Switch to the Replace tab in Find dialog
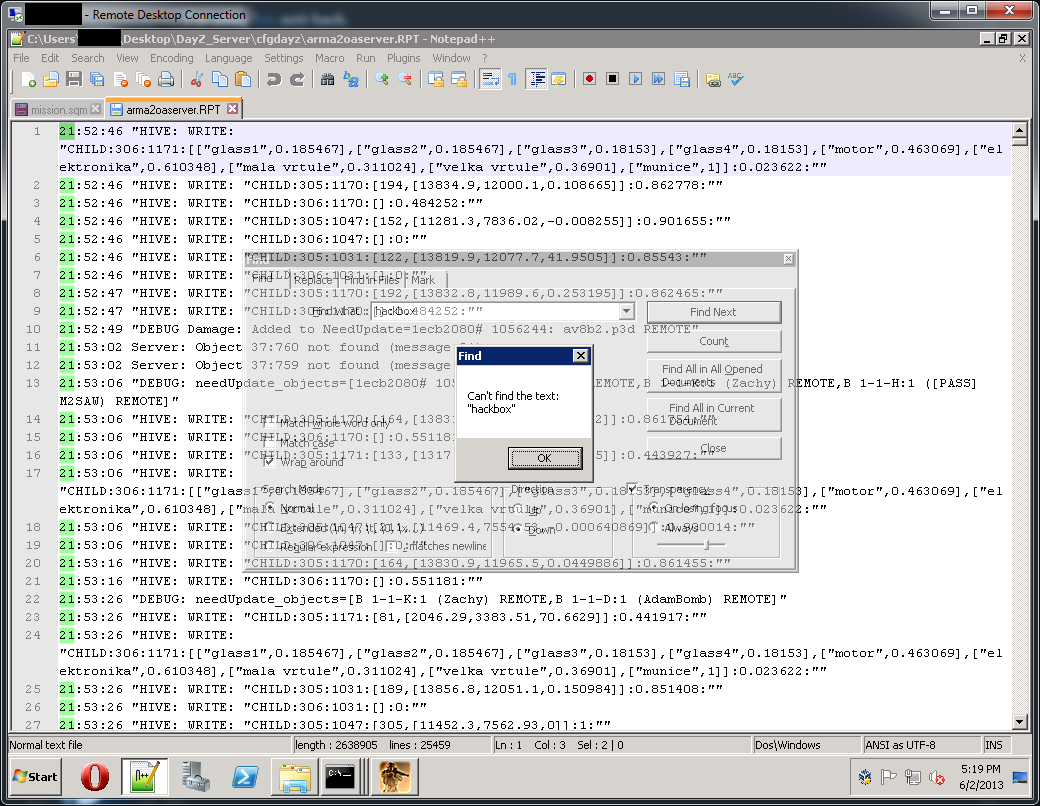The height and width of the screenshot is (806, 1040). (x=313, y=280)
